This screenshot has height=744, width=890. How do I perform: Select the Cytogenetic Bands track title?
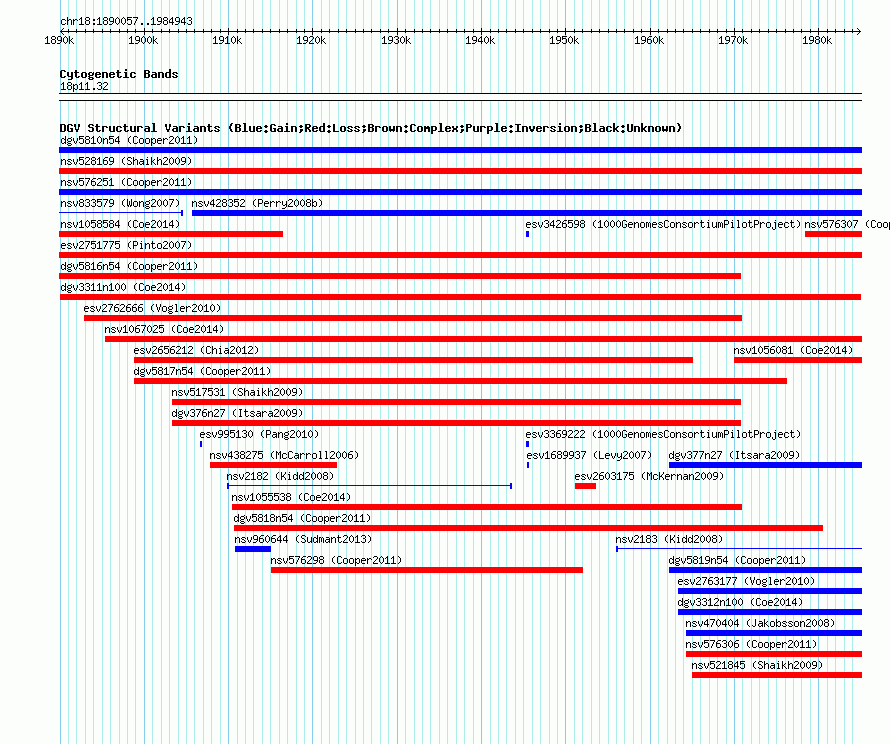119,74
